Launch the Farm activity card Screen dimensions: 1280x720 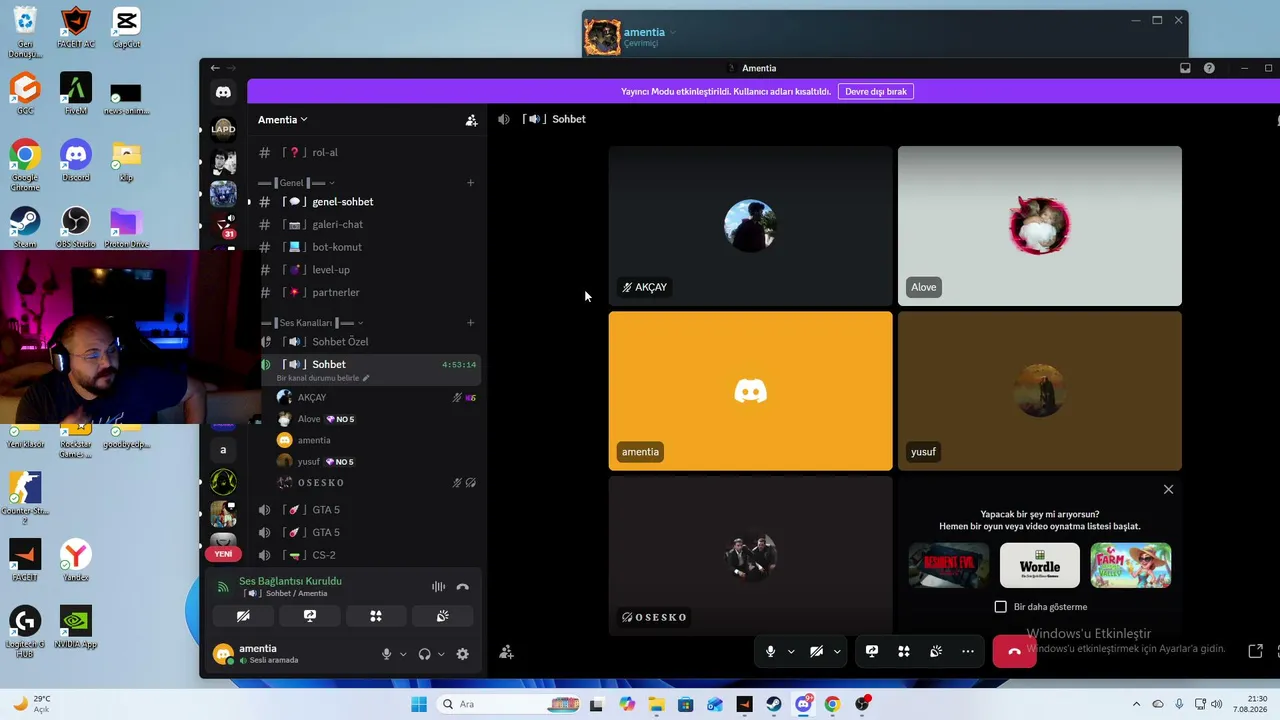point(1131,565)
